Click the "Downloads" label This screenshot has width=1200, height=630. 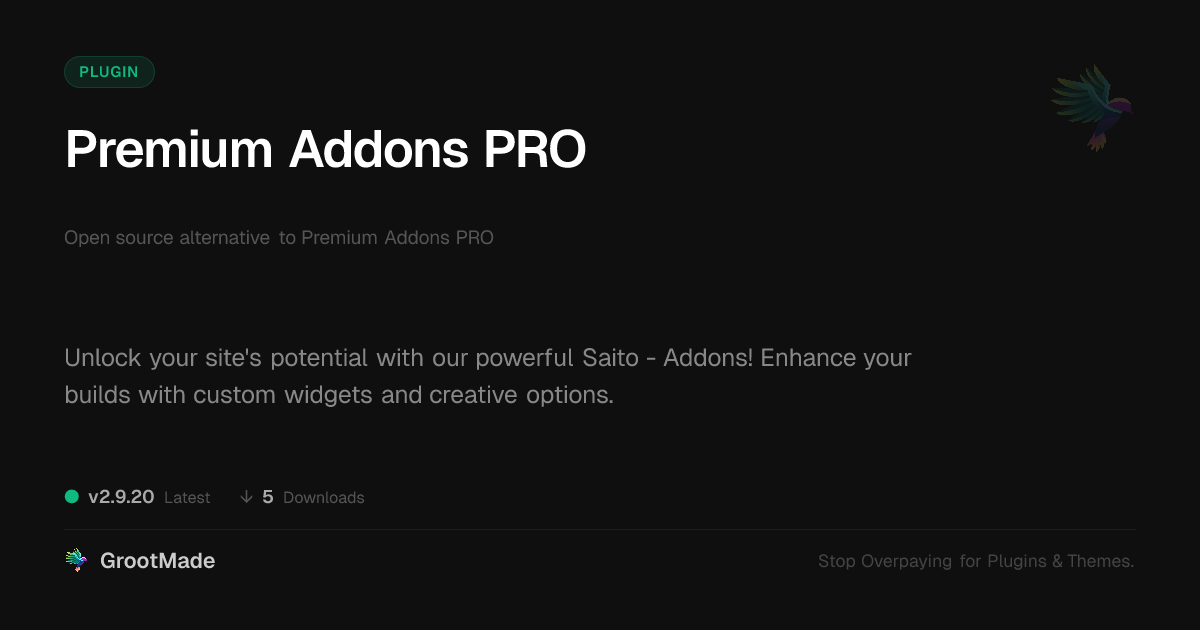[323, 498]
